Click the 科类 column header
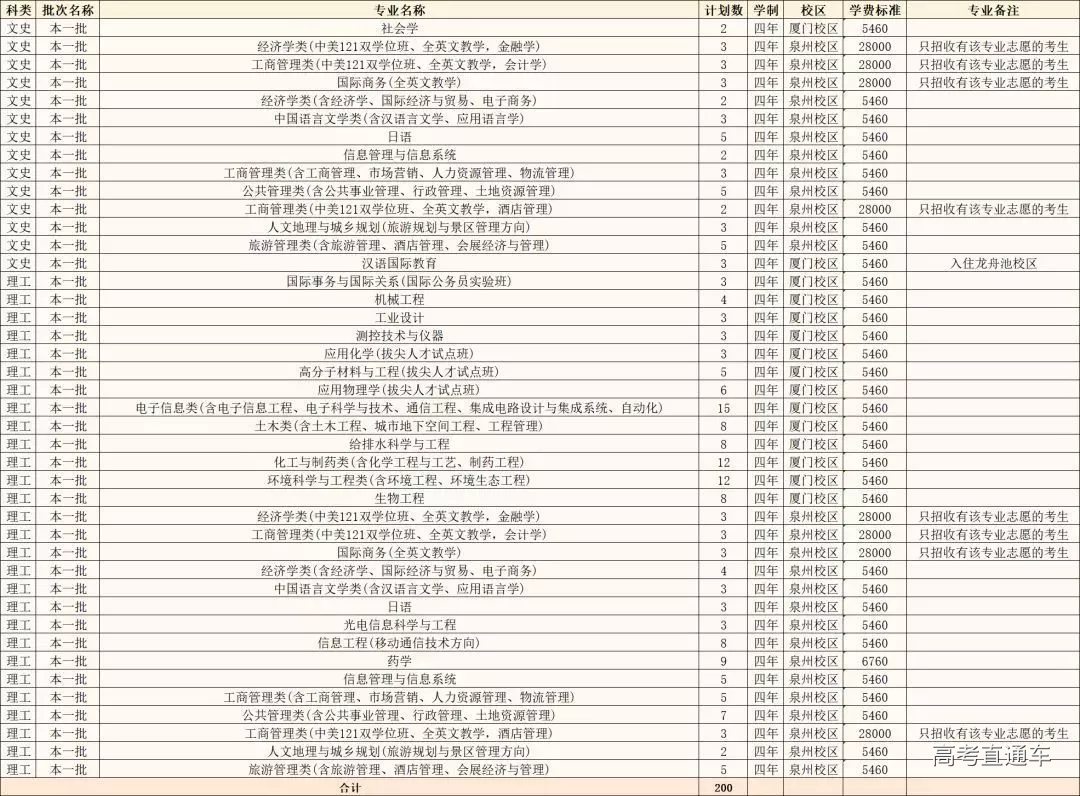The width and height of the screenshot is (1080, 796). [x=18, y=9]
